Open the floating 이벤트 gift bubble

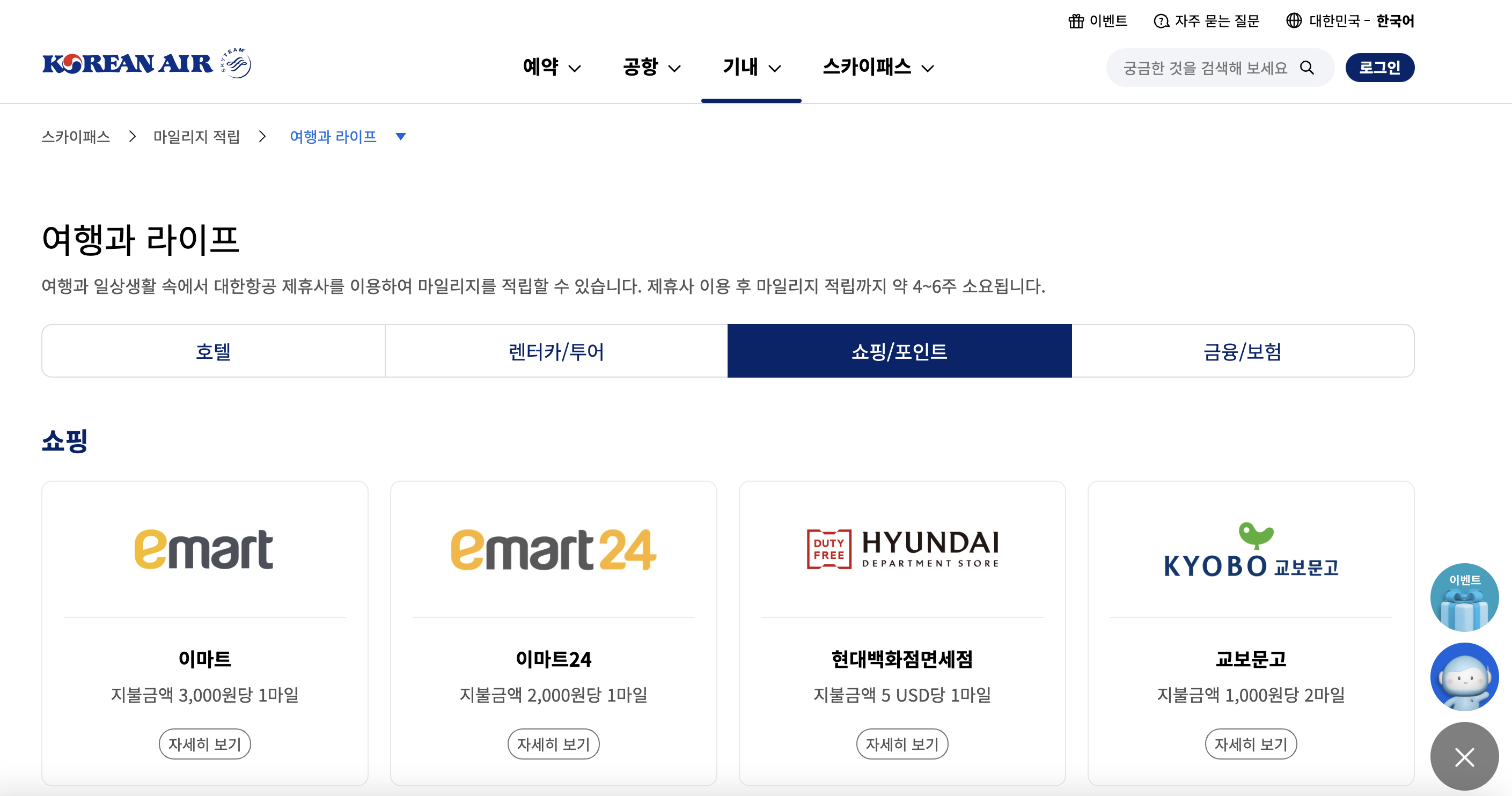pos(1464,597)
